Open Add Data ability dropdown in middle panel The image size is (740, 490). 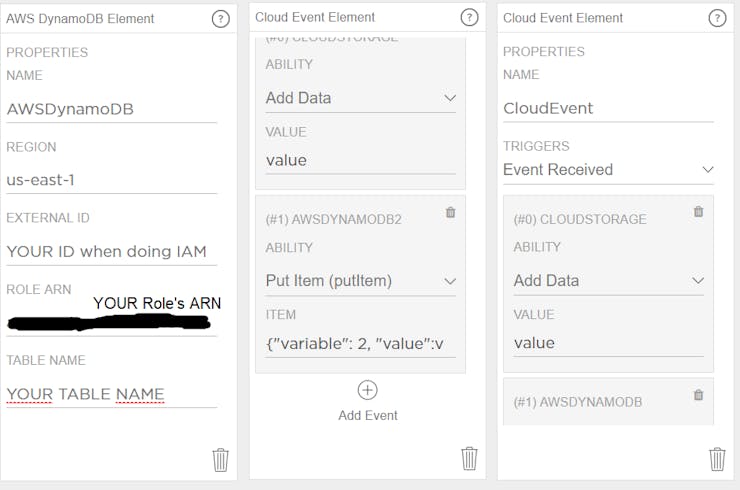click(361, 98)
